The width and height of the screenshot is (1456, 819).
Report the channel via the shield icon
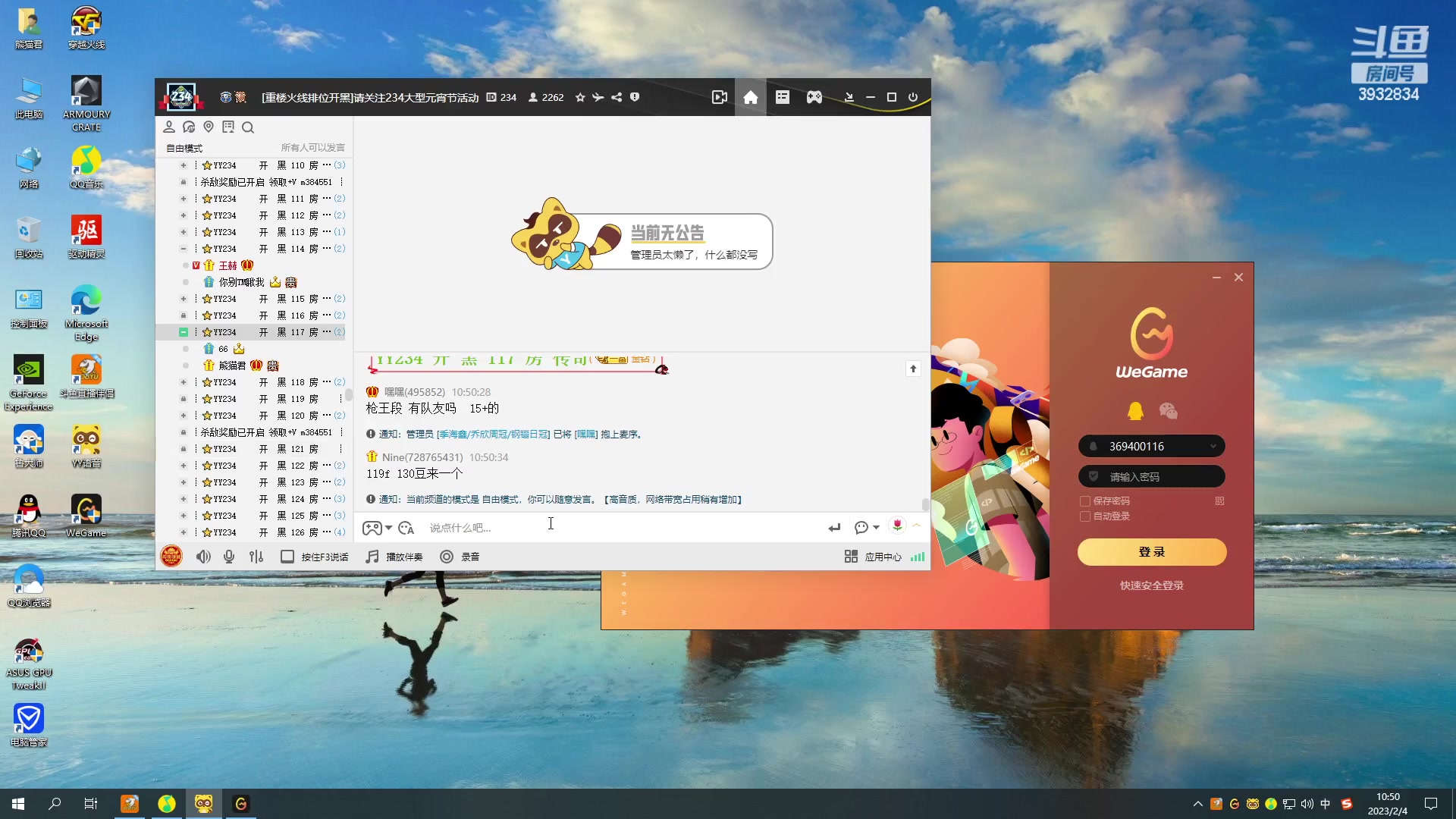pyautogui.click(x=635, y=97)
